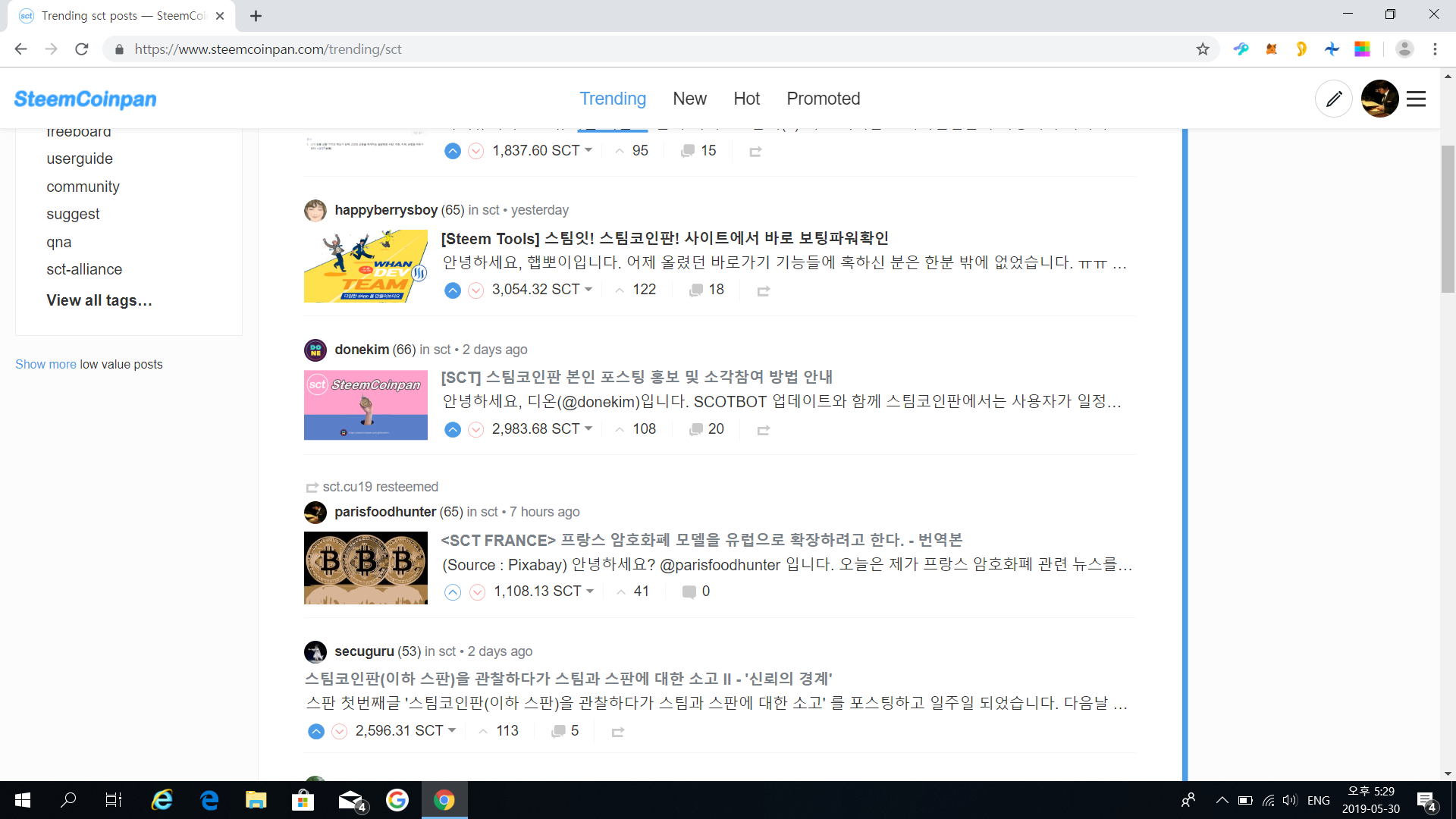Bookmark this page with the star icon
This screenshot has width=1456, height=819.
1203,49
